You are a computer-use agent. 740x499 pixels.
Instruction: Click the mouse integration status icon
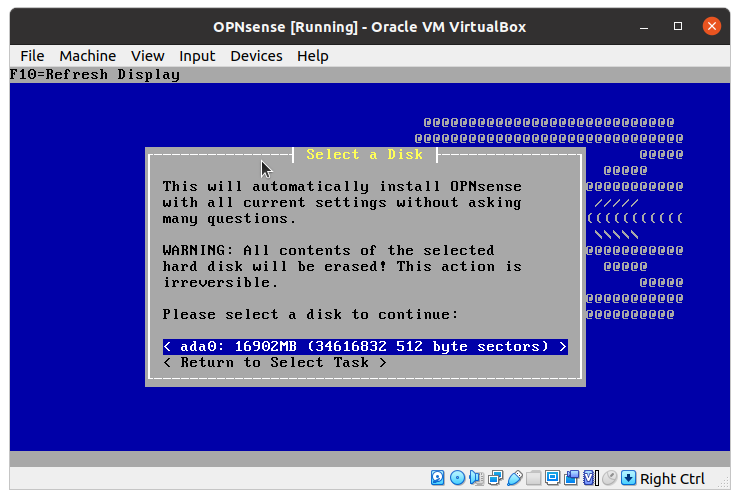pyautogui.click(x=609, y=478)
